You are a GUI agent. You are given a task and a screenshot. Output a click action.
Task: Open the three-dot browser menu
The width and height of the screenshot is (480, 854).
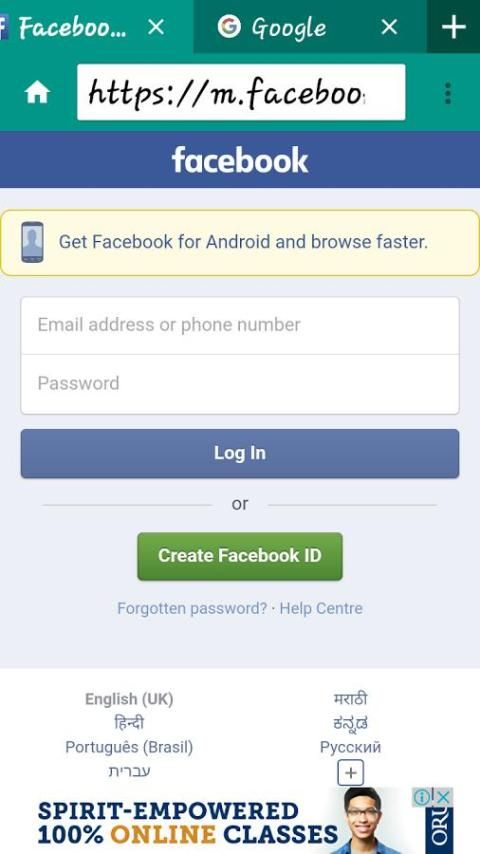tap(447, 93)
